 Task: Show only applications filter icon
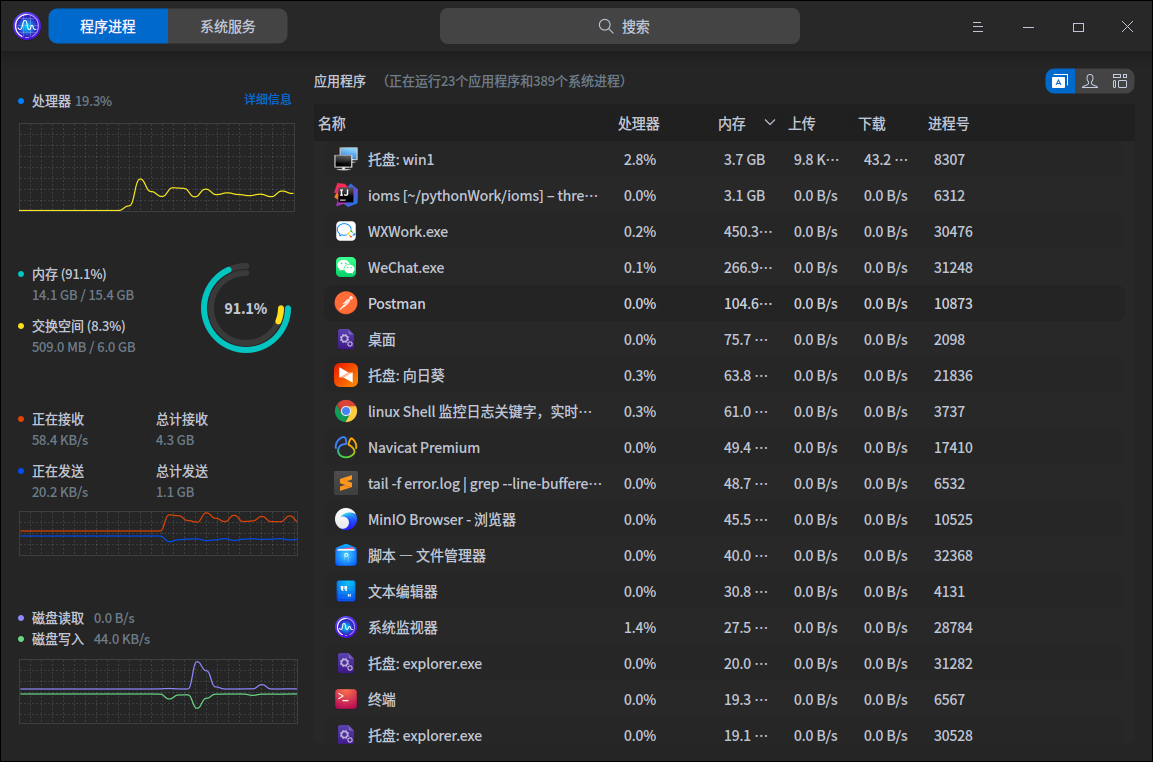pos(1060,81)
